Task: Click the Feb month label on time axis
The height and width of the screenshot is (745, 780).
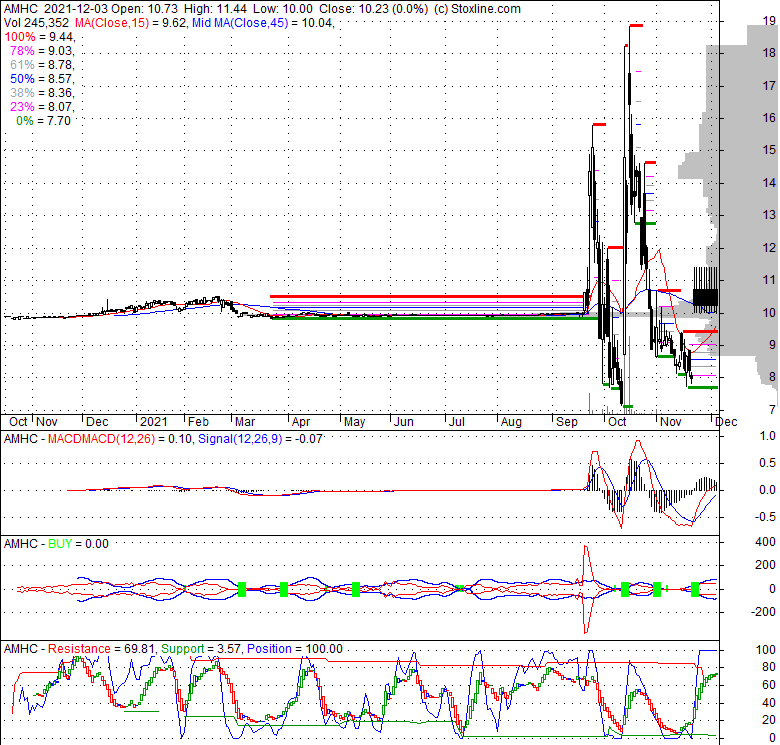Action: click(198, 422)
